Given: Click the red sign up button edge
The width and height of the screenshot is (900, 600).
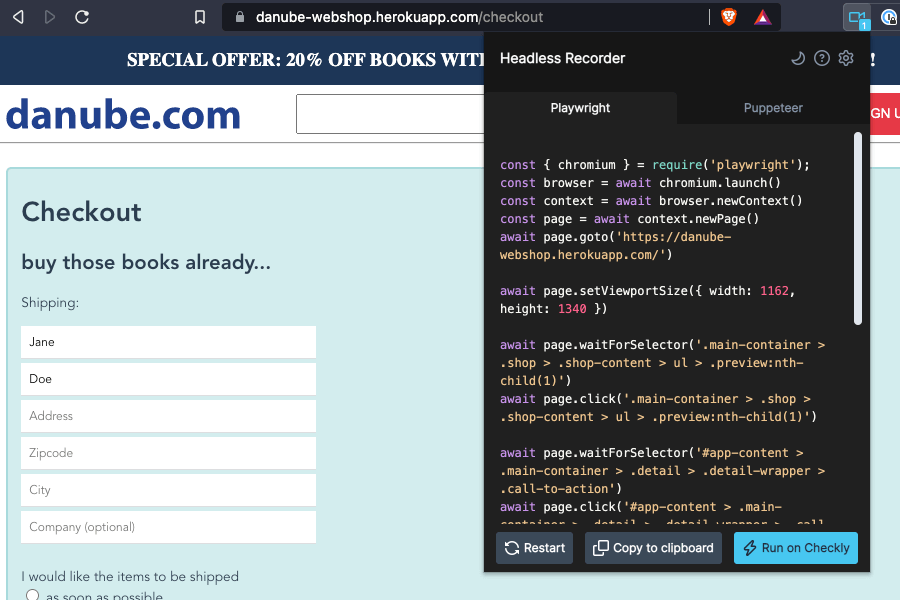Looking at the screenshot, I should [x=885, y=114].
